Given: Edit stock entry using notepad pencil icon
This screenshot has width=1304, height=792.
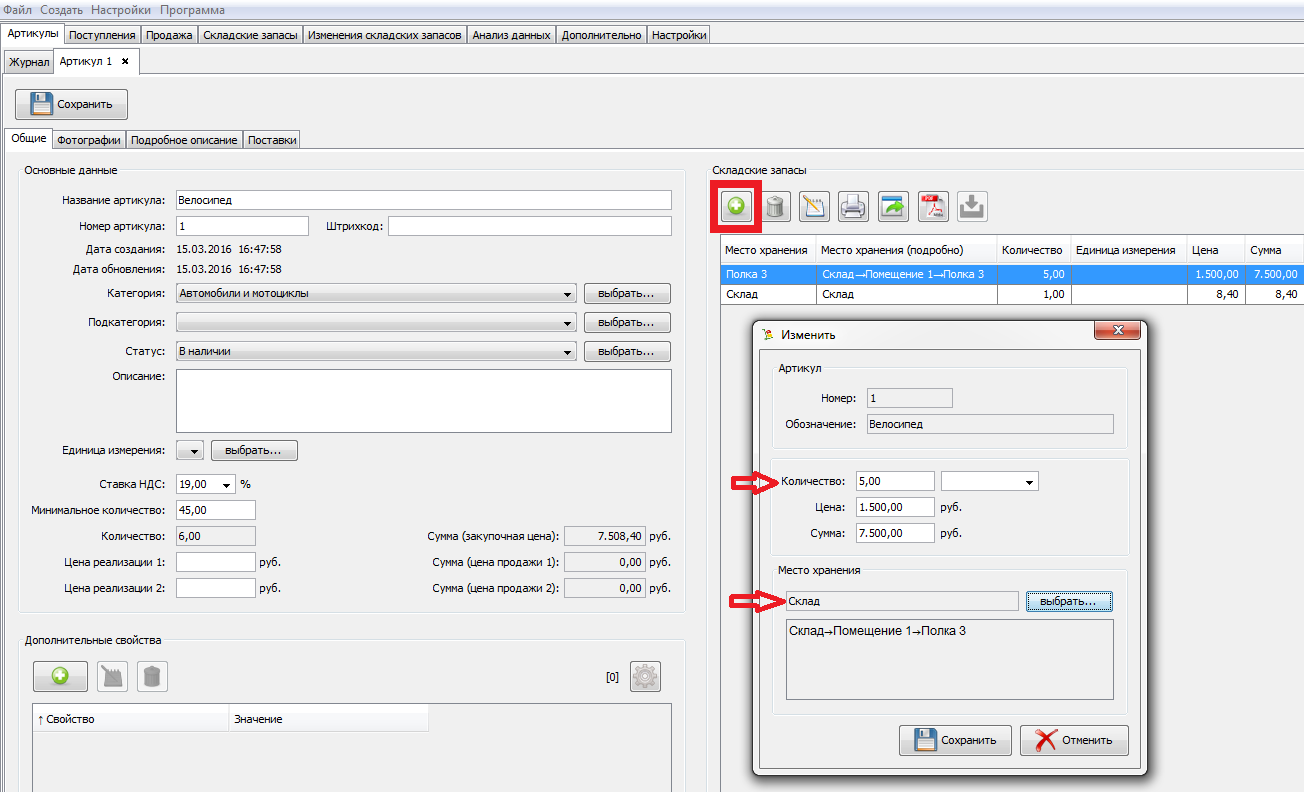Looking at the screenshot, I should click(814, 206).
